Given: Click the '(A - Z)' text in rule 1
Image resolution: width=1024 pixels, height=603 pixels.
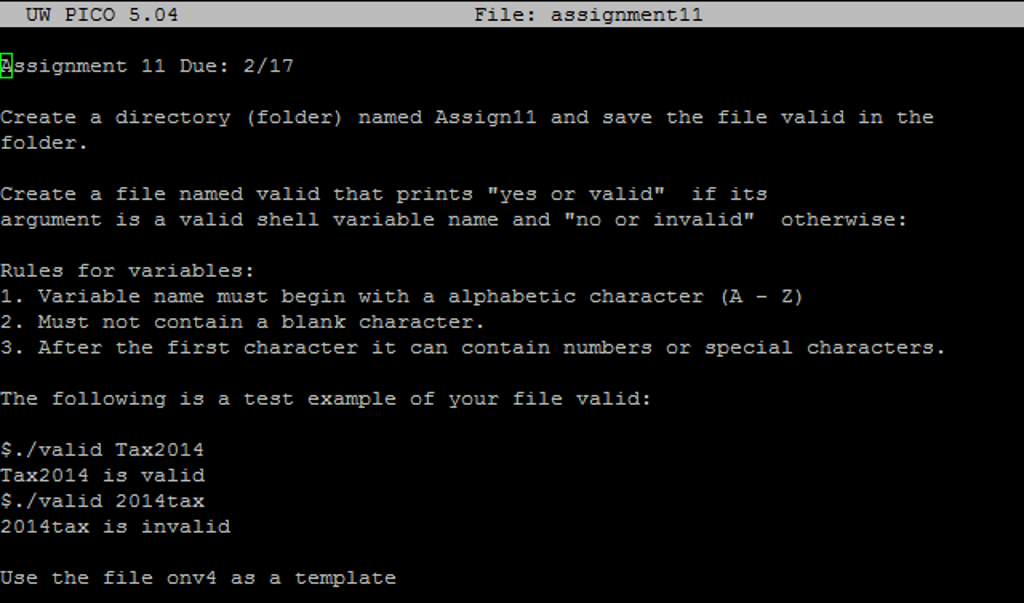Looking at the screenshot, I should click(761, 297).
